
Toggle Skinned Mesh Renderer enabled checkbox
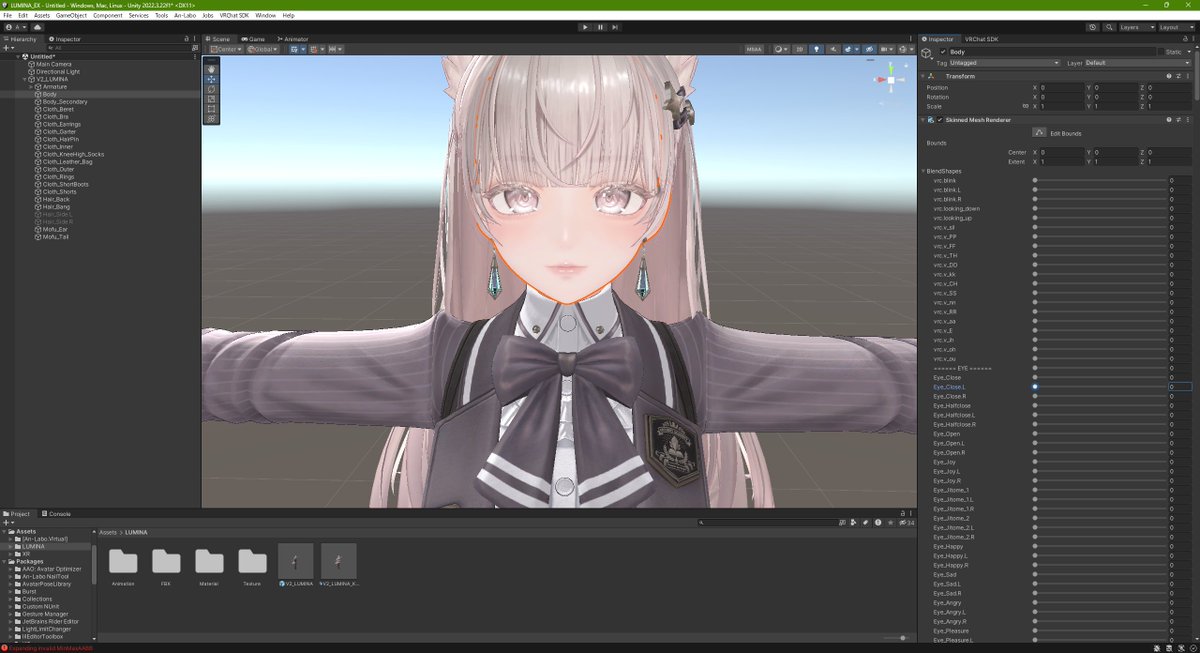[x=940, y=119]
